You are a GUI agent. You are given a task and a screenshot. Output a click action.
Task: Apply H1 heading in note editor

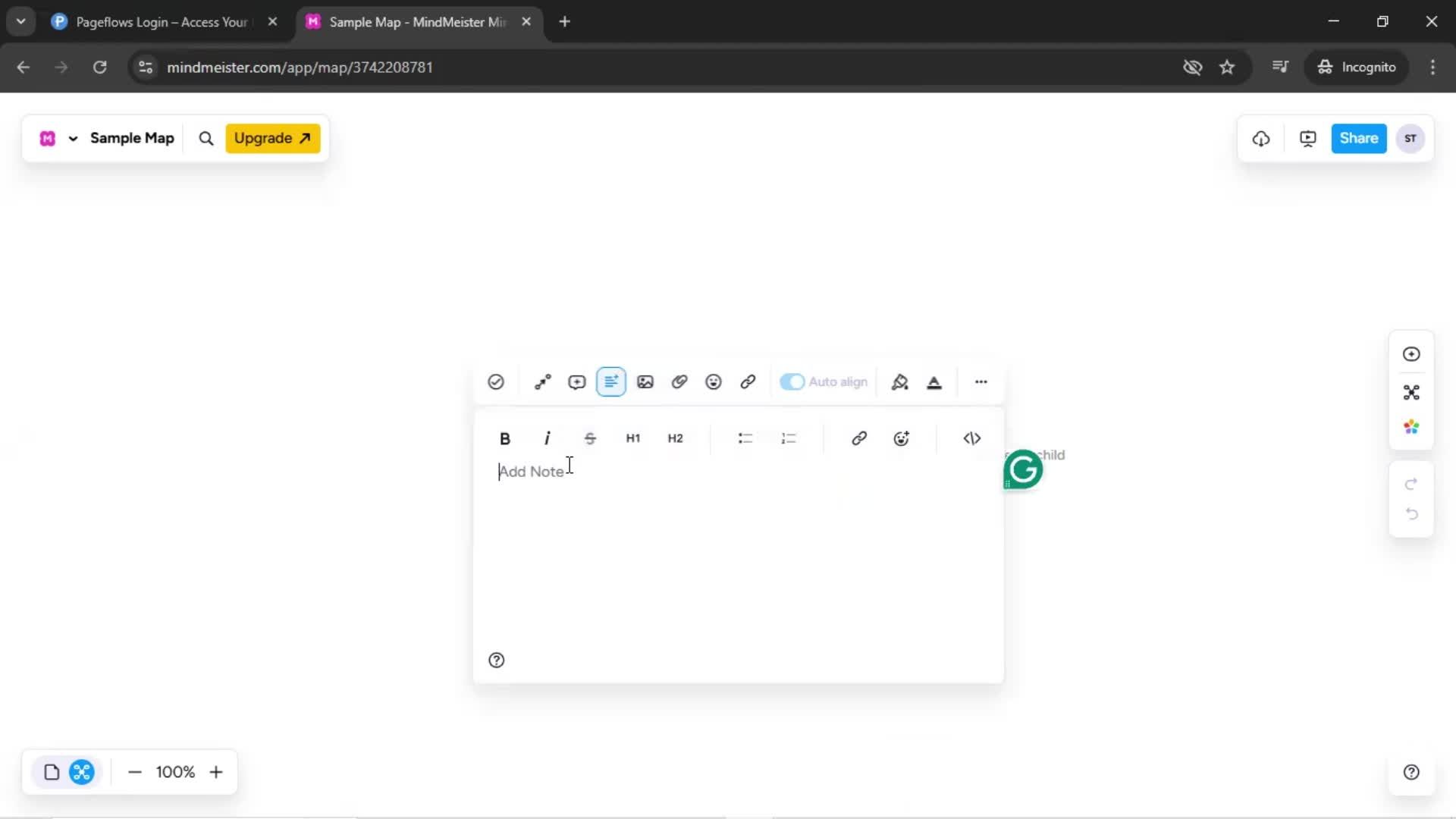[x=633, y=438]
